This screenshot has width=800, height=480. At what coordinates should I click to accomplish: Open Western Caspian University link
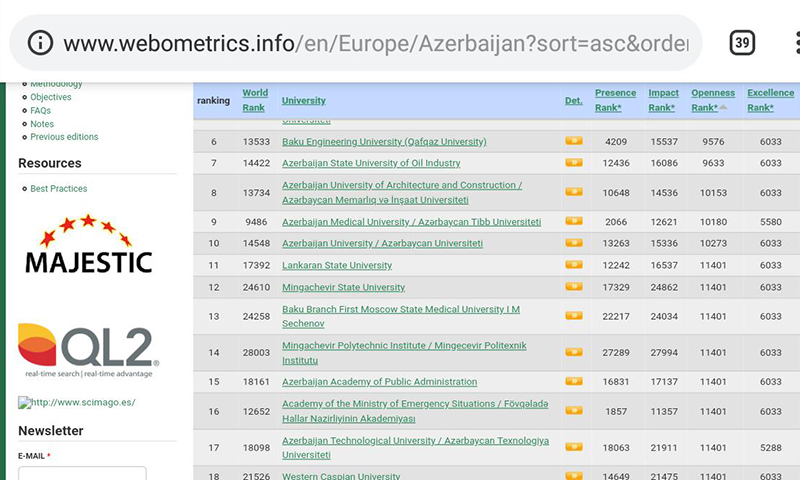pos(341,475)
